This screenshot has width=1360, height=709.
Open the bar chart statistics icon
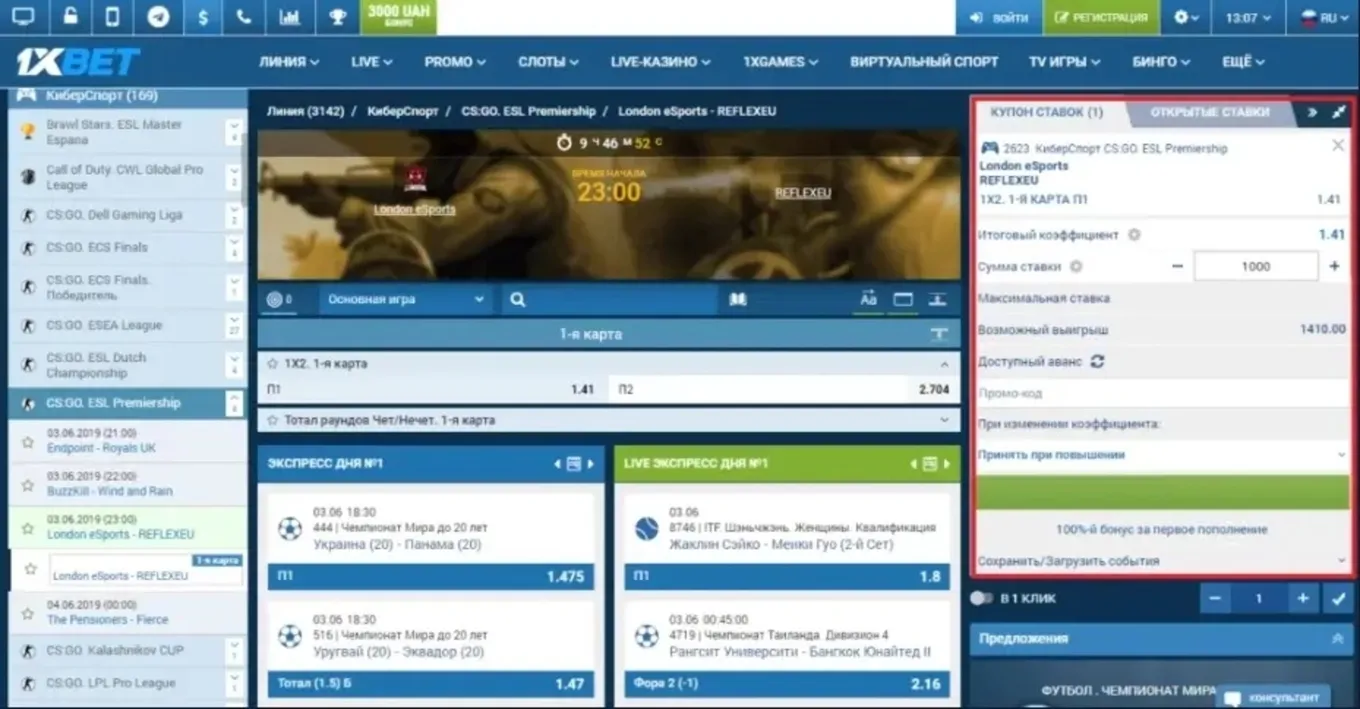[290, 17]
